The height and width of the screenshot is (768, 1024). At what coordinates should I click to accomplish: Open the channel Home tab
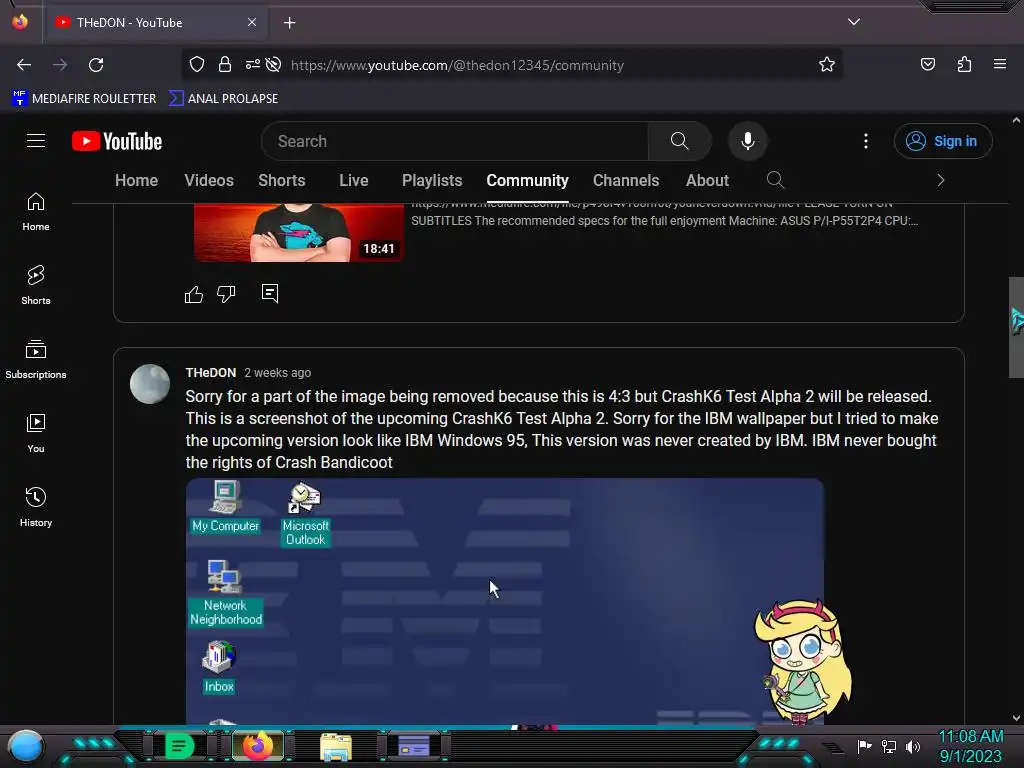[x=136, y=181]
